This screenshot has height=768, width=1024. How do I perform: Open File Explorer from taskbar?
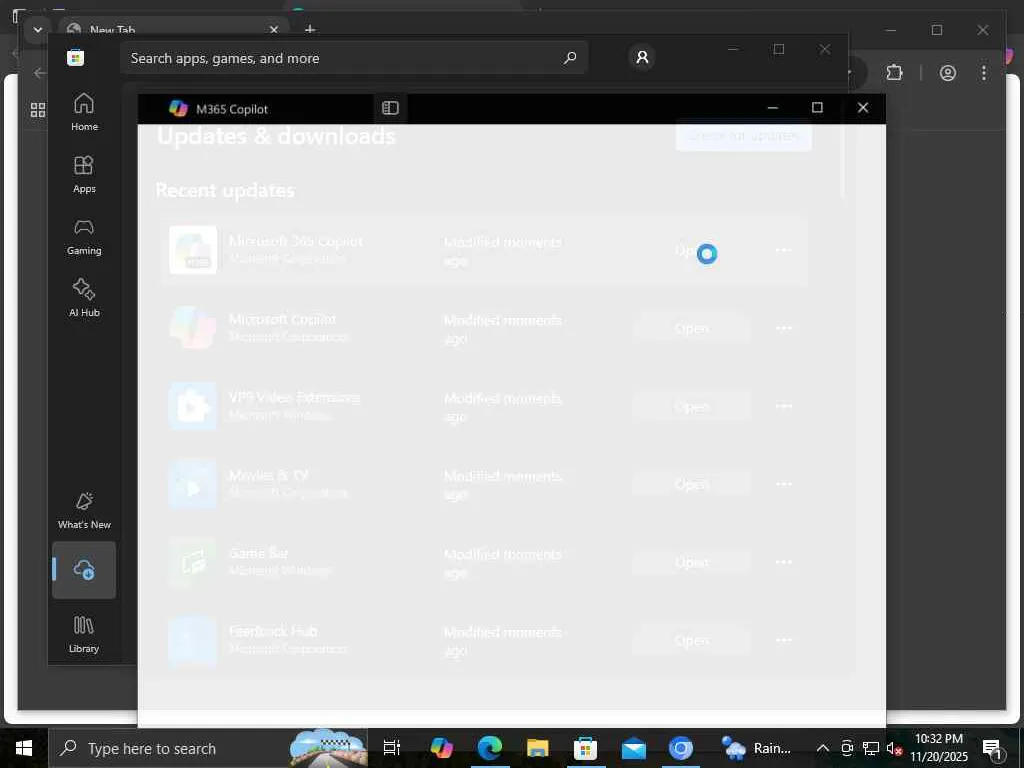pyautogui.click(x=537, y=748)
